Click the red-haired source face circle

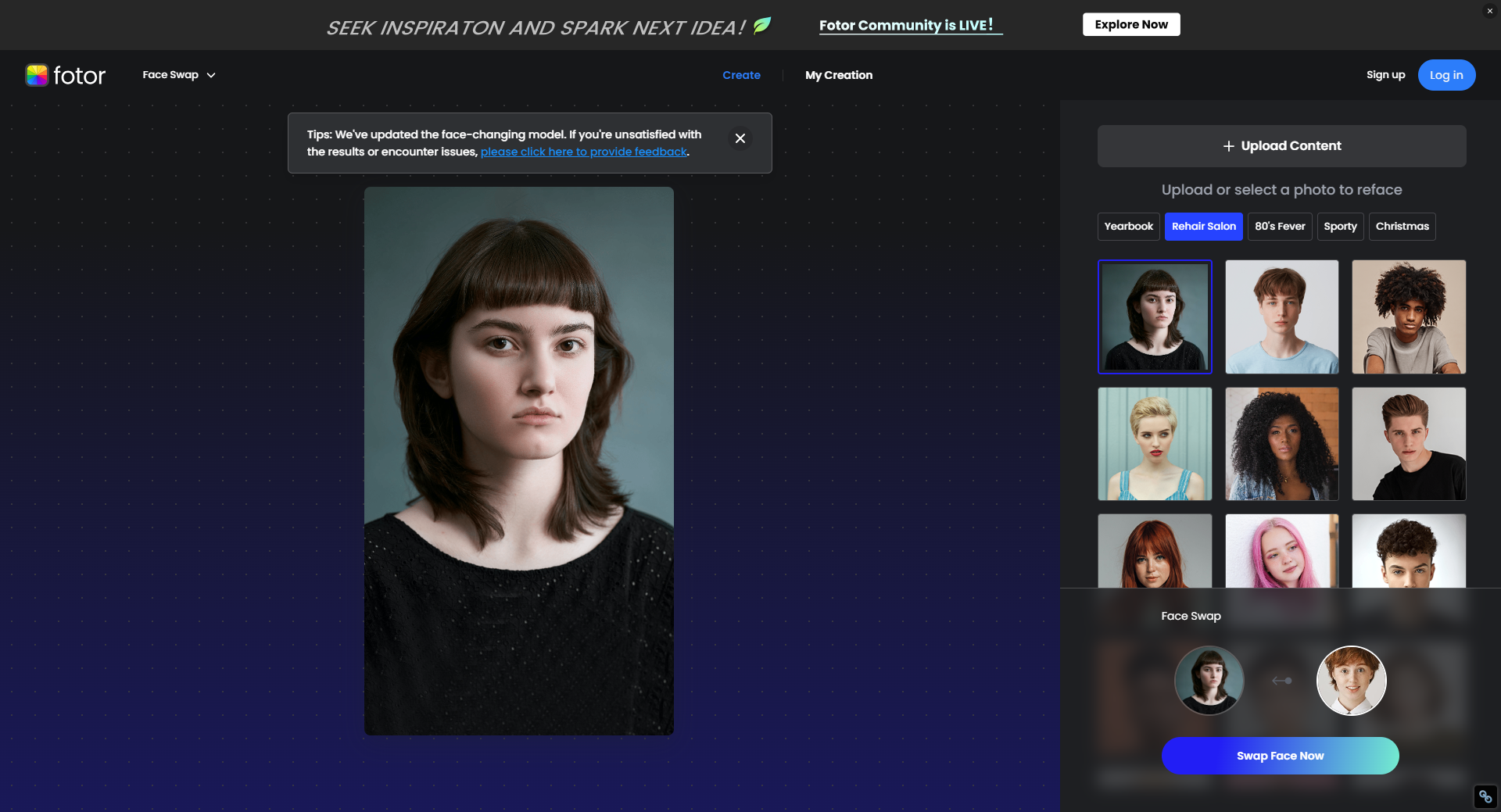point(1351,681)
